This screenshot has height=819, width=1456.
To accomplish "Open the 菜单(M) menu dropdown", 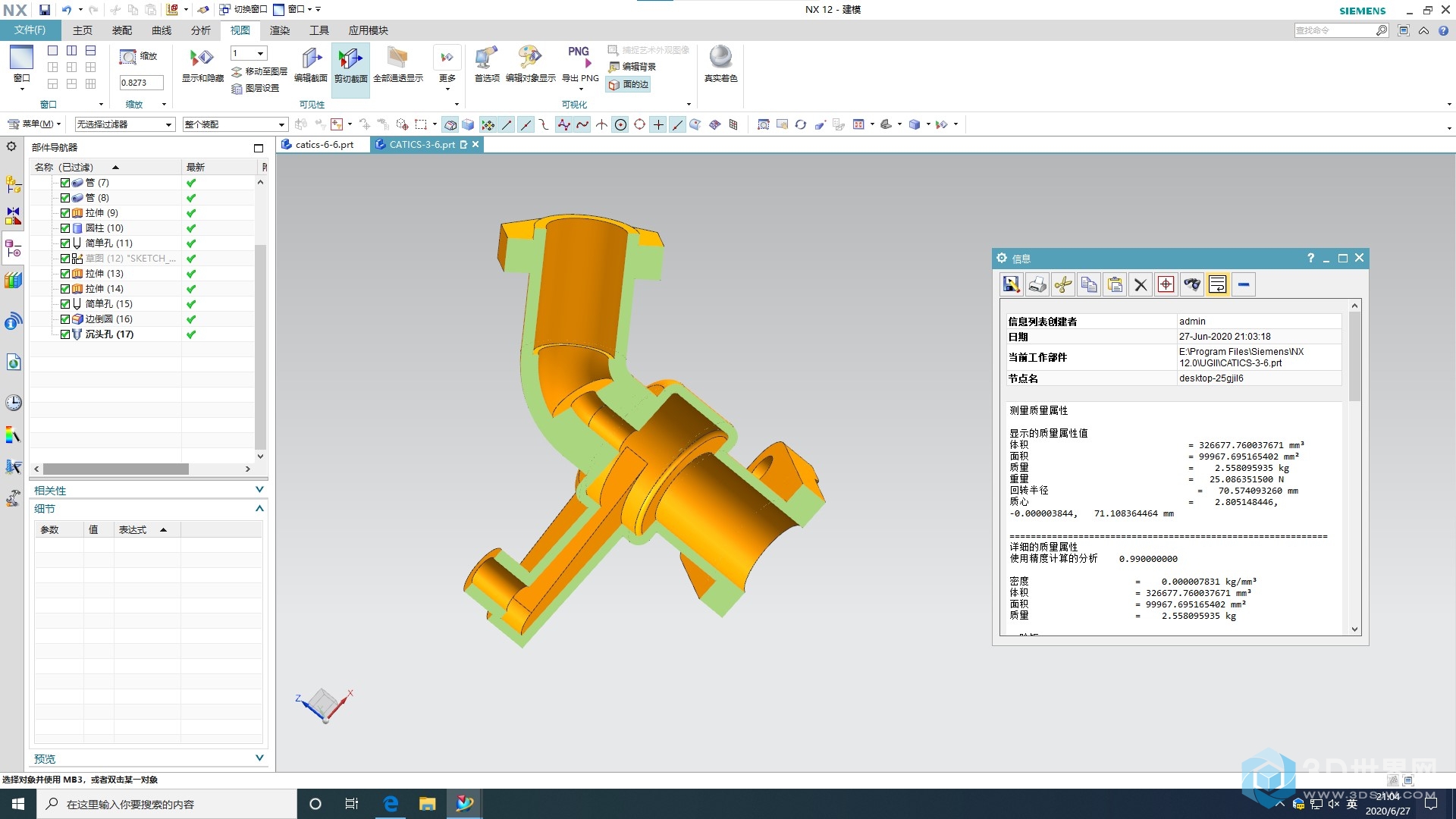I will click(x=34, y=124).
